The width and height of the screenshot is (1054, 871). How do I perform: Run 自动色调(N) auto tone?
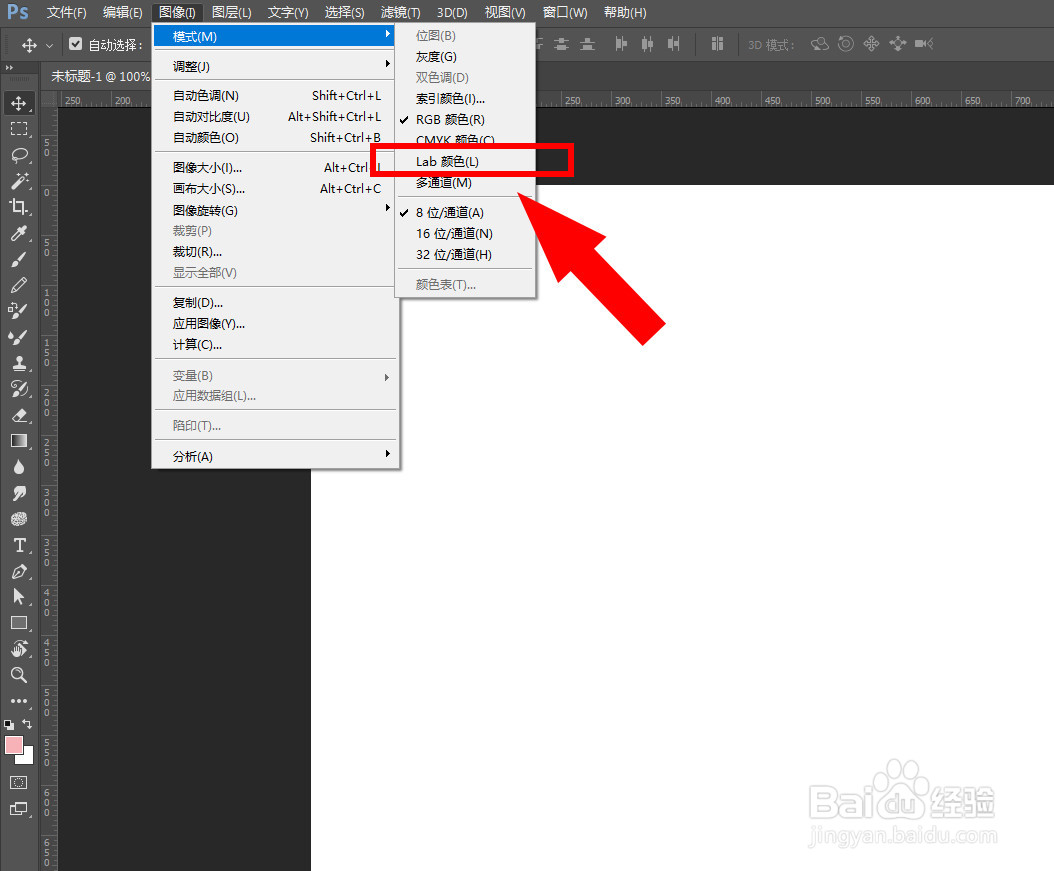275,95
